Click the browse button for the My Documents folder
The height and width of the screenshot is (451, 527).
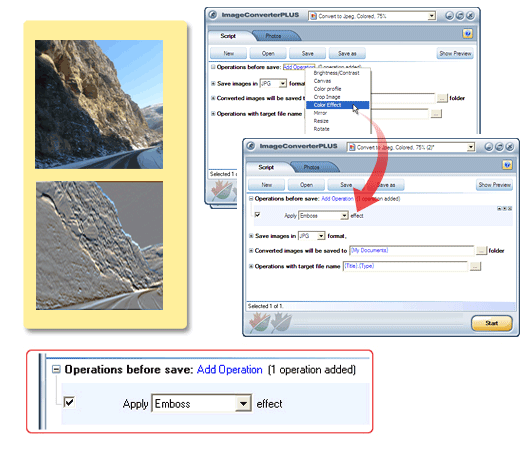click(481, 251)
